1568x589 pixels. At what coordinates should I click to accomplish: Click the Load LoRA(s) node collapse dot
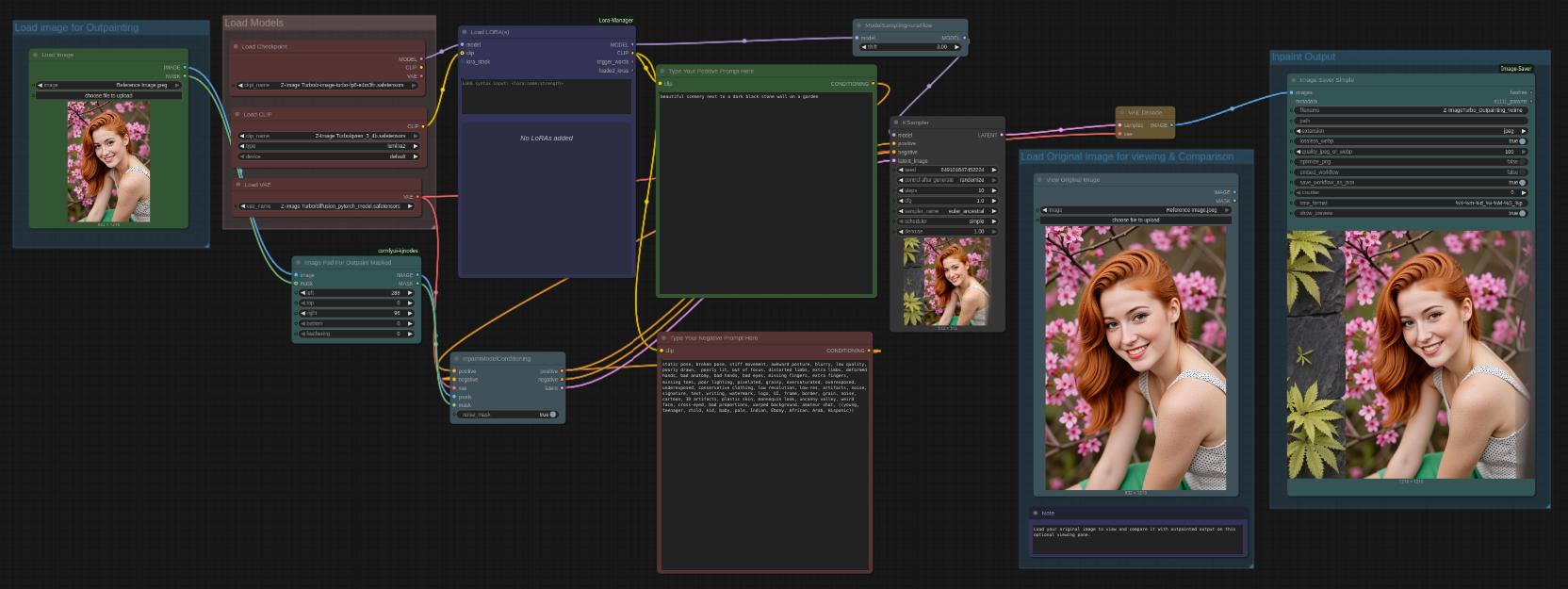point(465,32)
